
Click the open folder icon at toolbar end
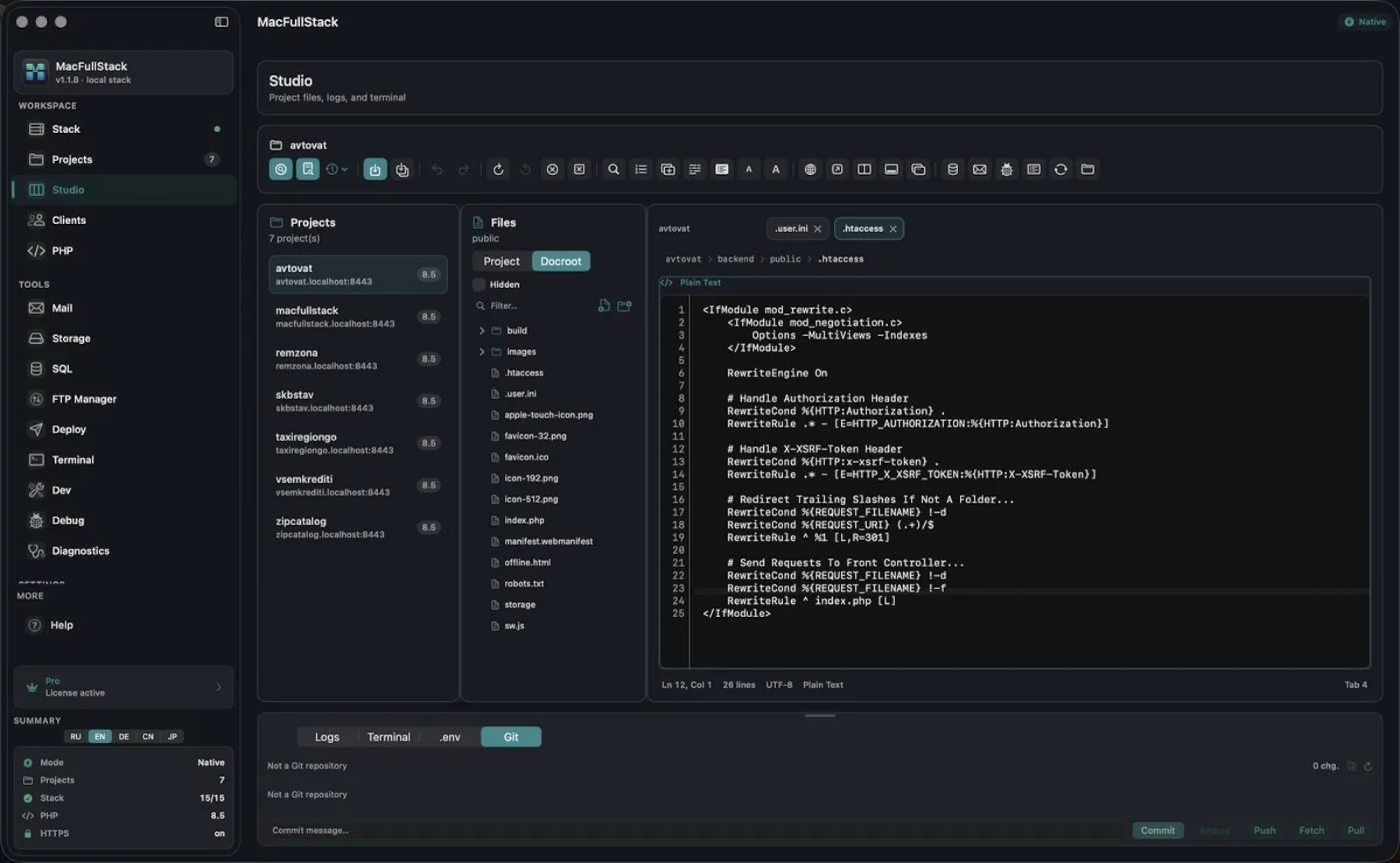coord(1088,170)
